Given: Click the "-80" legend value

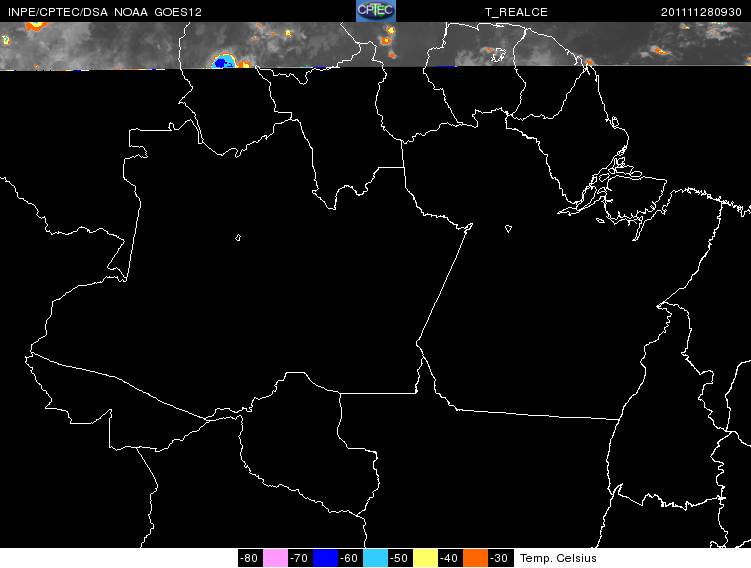Looking at the screenshot, I should 250,558.
